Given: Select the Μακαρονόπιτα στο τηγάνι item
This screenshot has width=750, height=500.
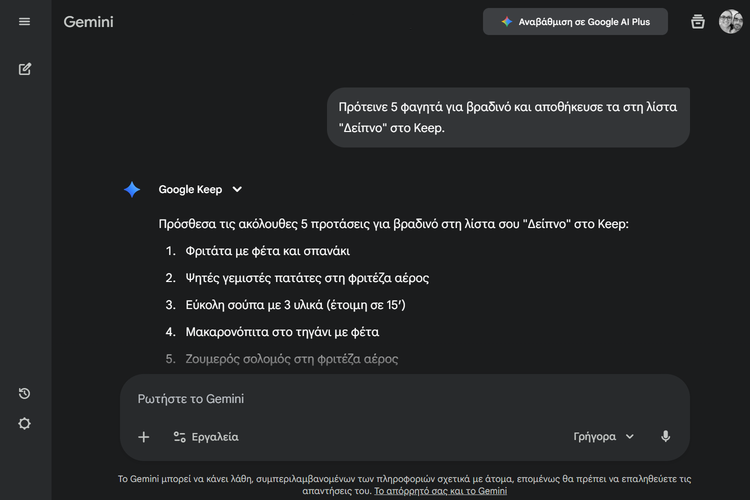Looking at the screenshot, I should click(282, 331).
